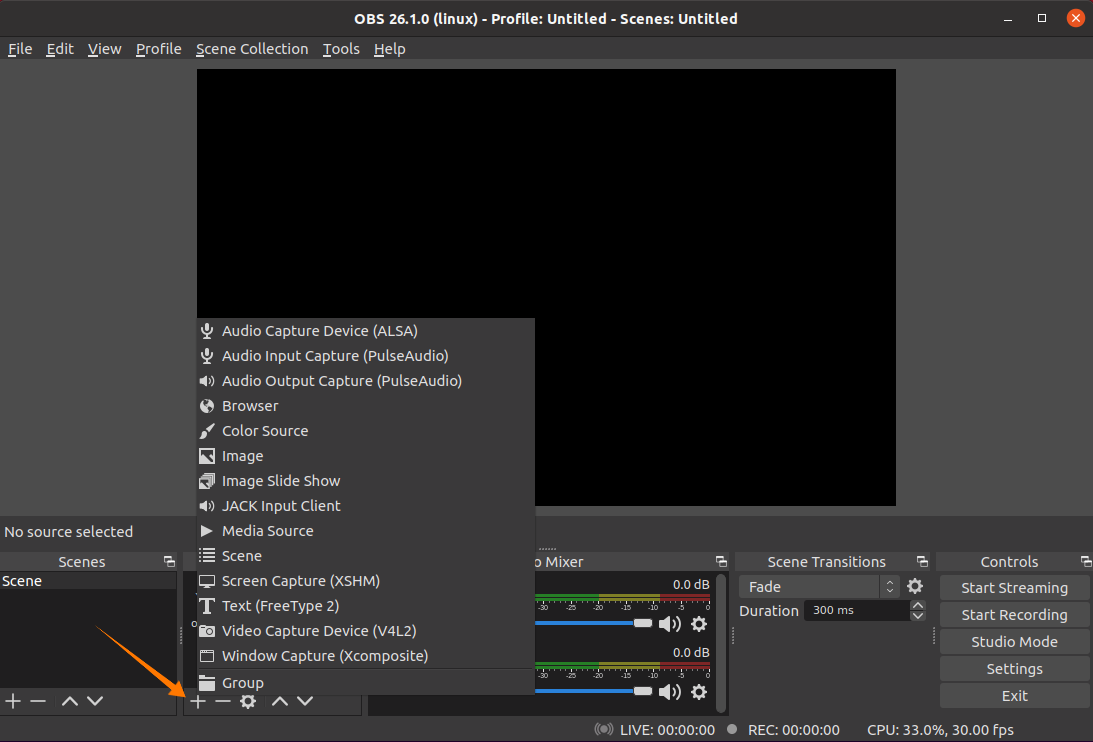Open the Profile menu
This screenshot has height=742, width=1093.
pos(158,49)
